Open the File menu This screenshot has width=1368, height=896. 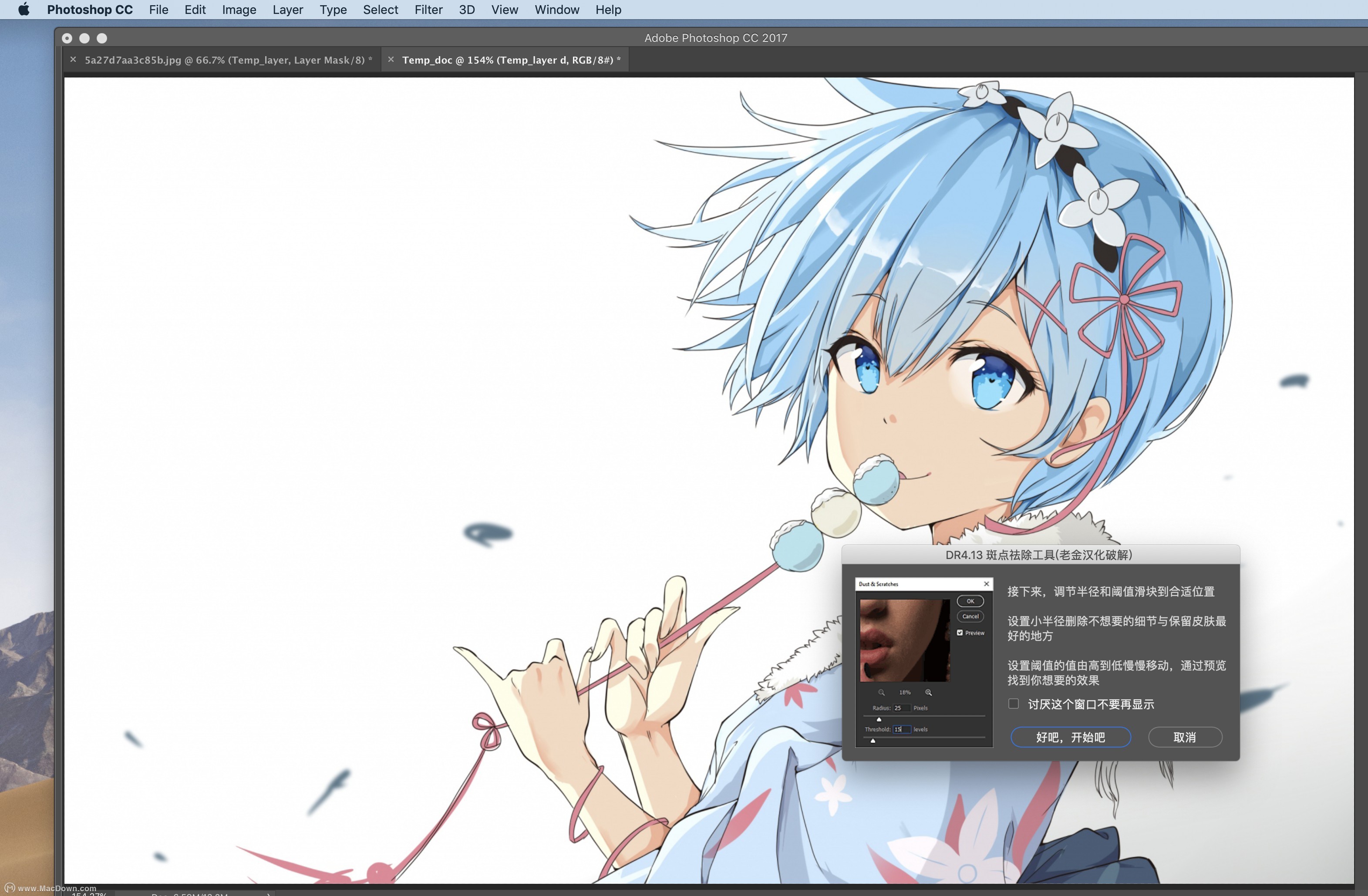click(x=158, y=10)
